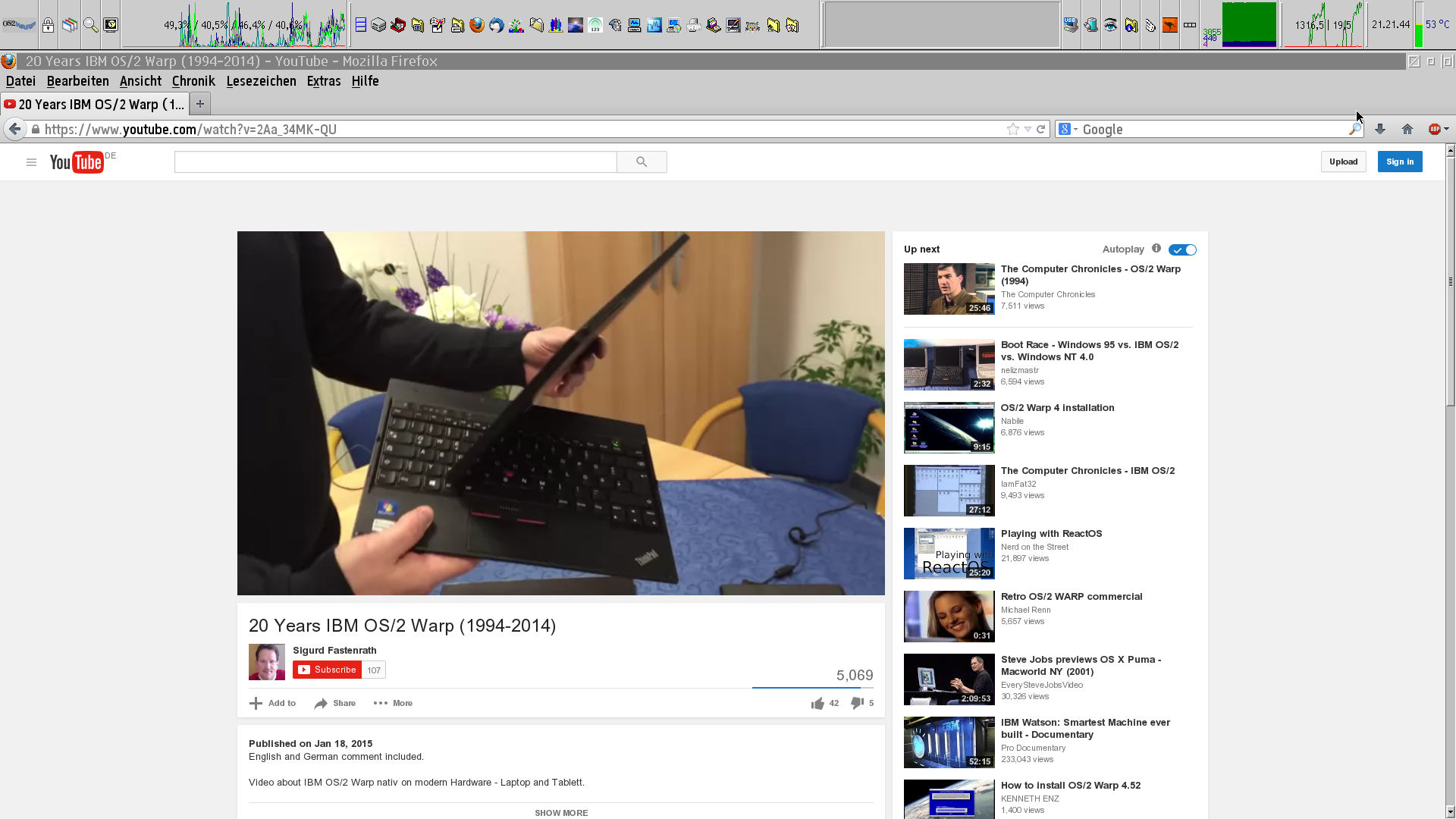Open a new tab with plus button

coord(200,104)
